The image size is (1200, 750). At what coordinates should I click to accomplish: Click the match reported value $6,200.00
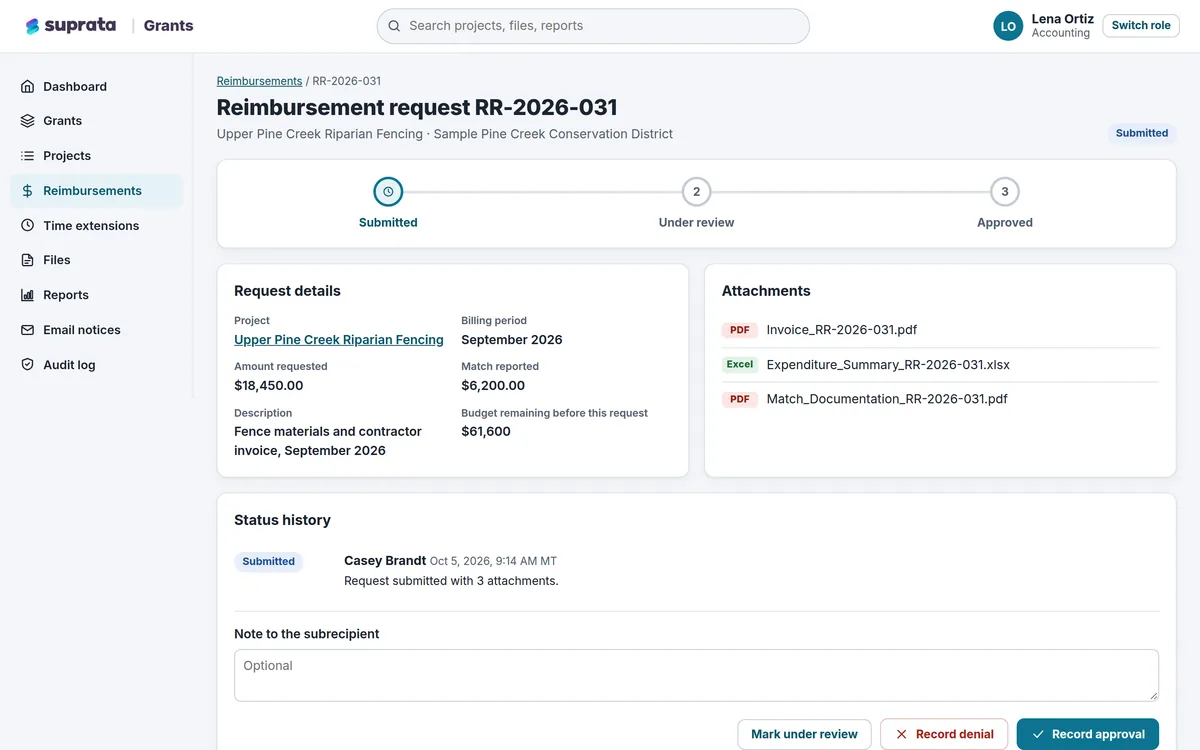[x=493, y=386]
